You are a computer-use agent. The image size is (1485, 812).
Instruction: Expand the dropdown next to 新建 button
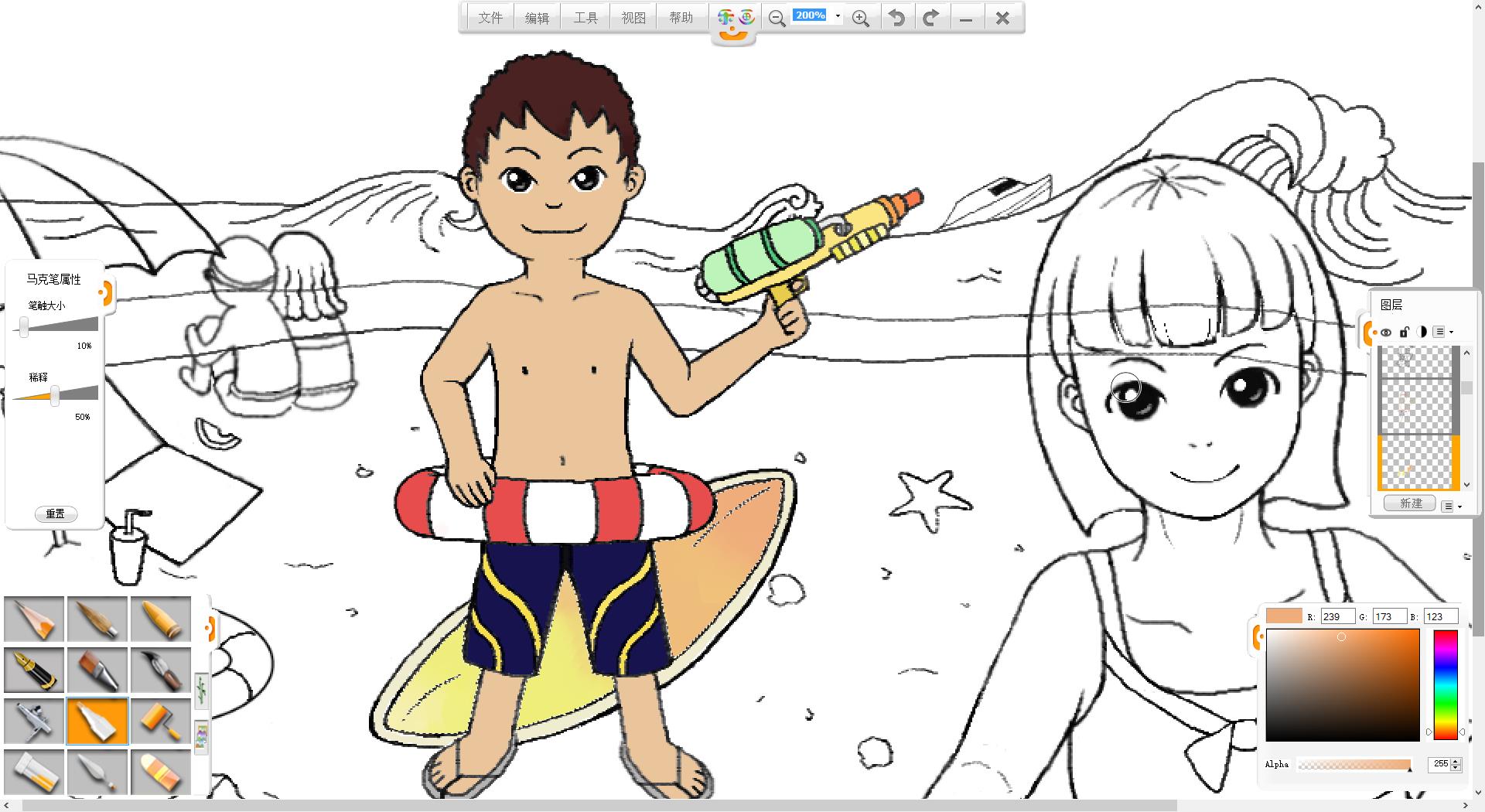(1452, 507)
